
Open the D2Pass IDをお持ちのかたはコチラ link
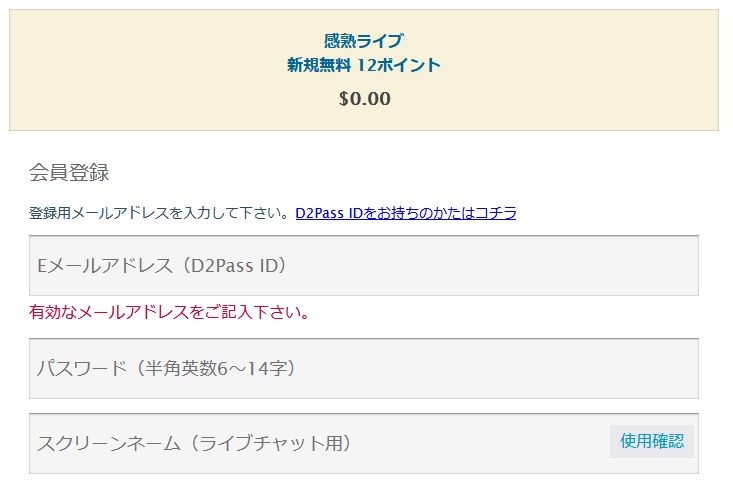tap(405, 213)
